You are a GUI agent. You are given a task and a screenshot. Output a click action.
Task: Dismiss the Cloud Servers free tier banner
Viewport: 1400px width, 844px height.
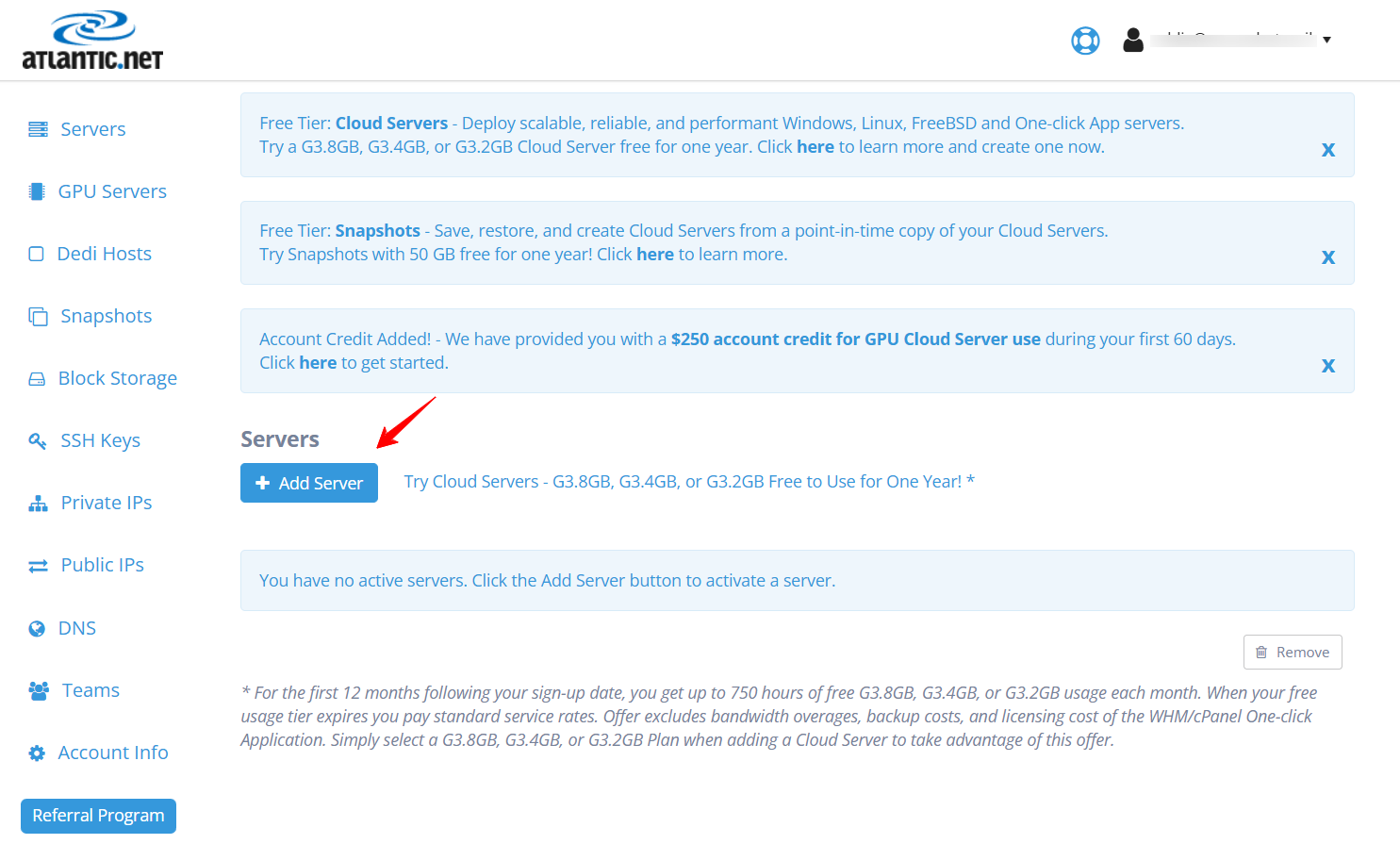click(x=1327, y=150)
